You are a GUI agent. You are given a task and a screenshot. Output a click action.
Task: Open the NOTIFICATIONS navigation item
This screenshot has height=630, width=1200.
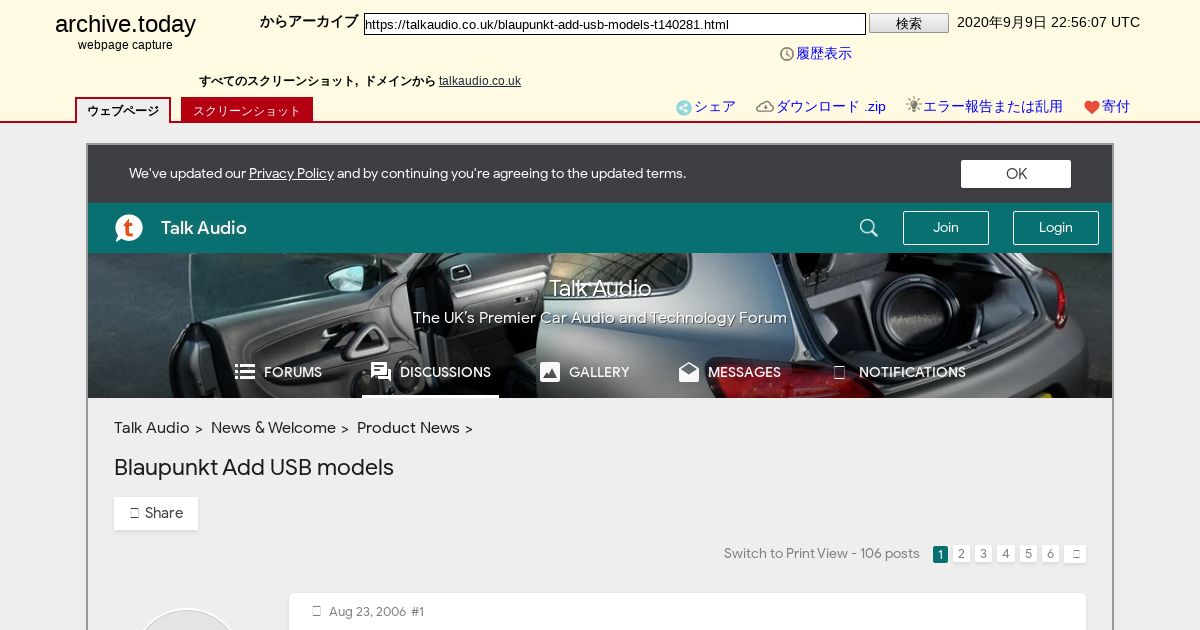coord(900,372)
